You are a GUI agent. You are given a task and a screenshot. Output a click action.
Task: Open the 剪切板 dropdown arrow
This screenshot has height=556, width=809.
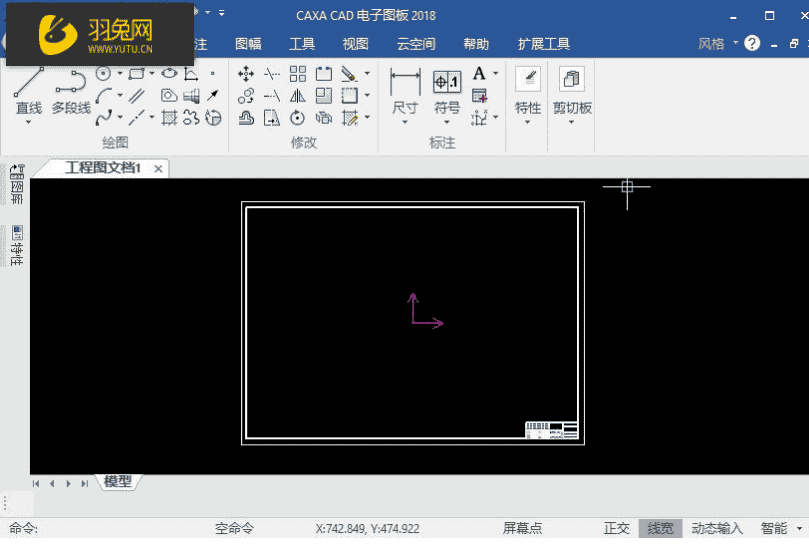pos(571,123)
